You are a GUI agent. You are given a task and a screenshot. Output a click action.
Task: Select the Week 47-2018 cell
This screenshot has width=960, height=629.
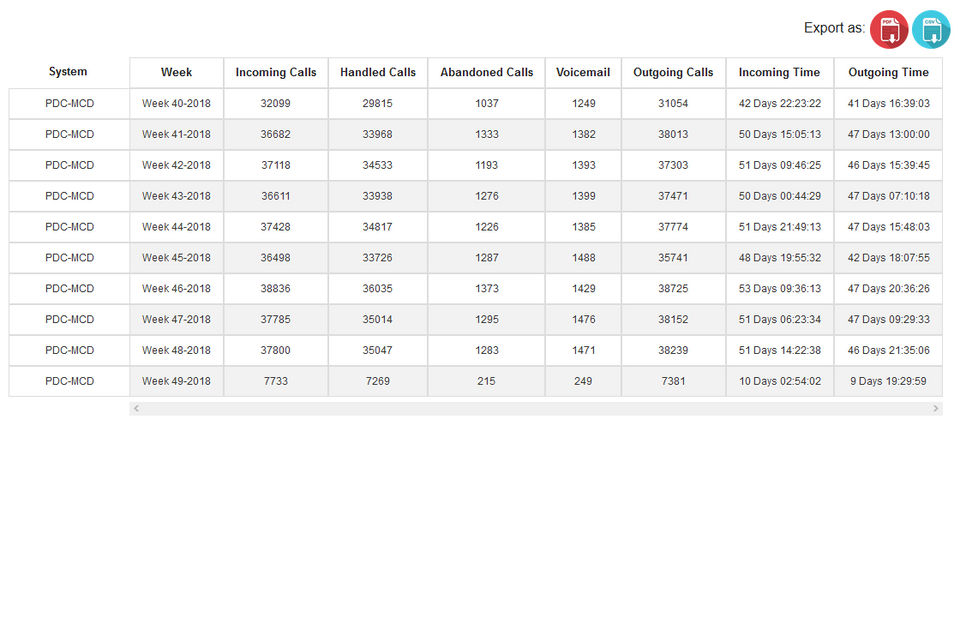(x=176, y=320)
